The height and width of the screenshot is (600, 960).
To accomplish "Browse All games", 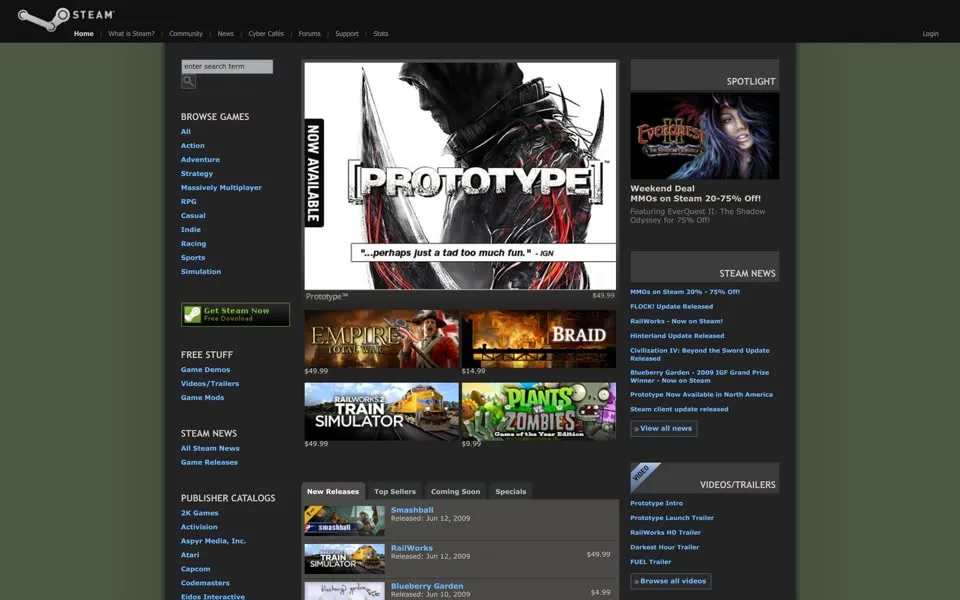I will (x=186, y=132).
